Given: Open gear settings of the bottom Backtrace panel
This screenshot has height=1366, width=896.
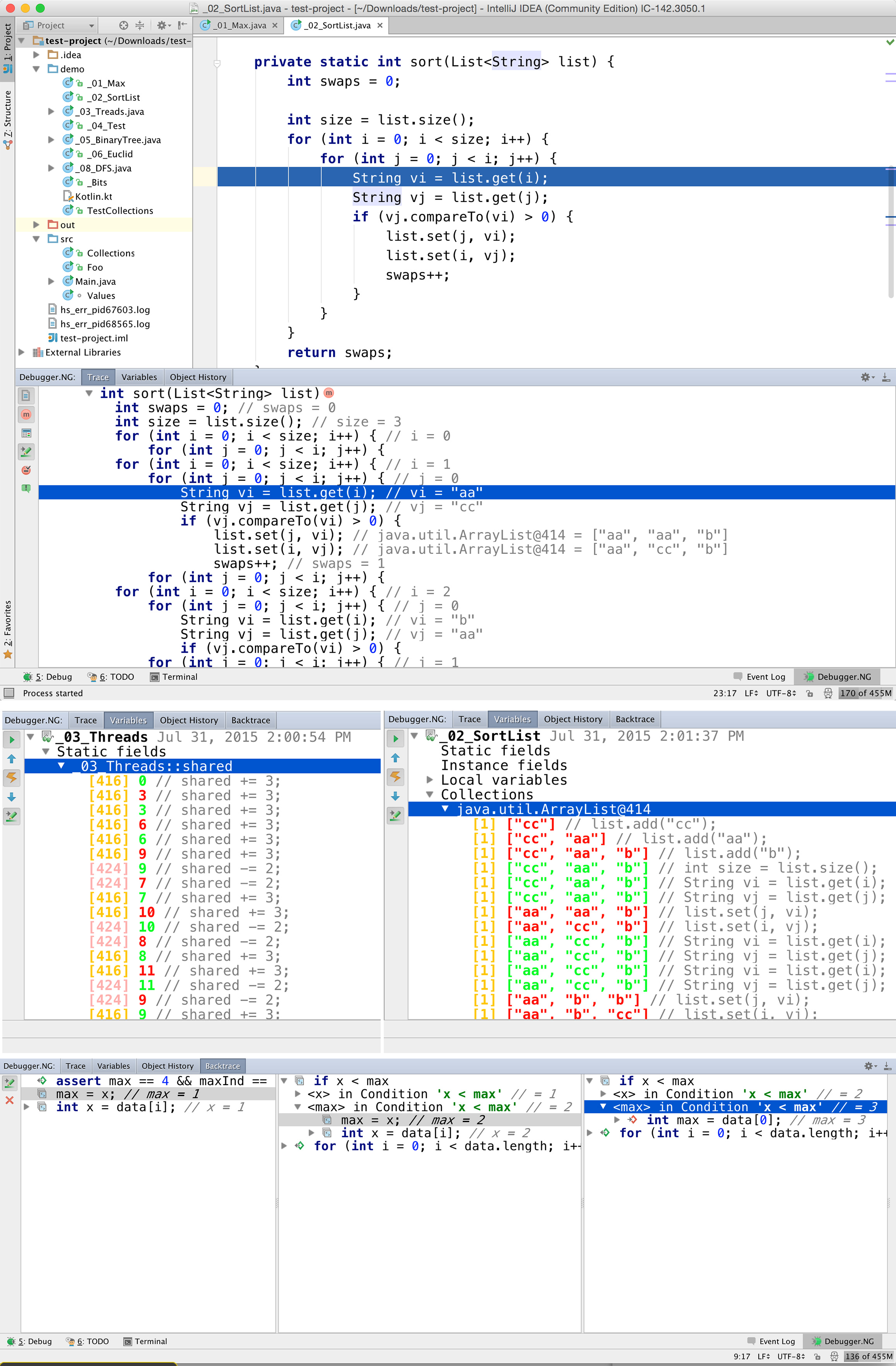Looking at the screenshot, I should point(870,1066).
